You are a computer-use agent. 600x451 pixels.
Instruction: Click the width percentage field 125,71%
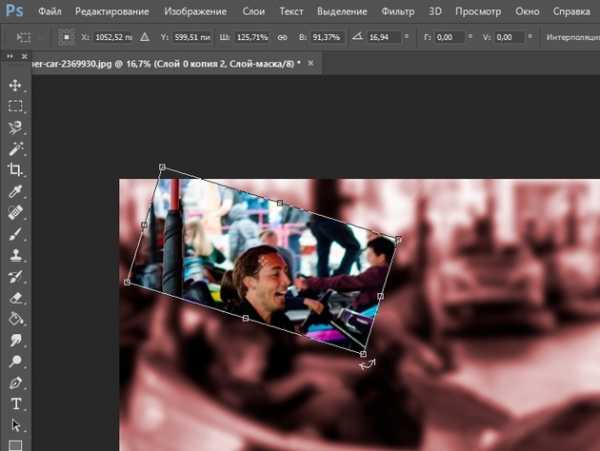[252, 37]
